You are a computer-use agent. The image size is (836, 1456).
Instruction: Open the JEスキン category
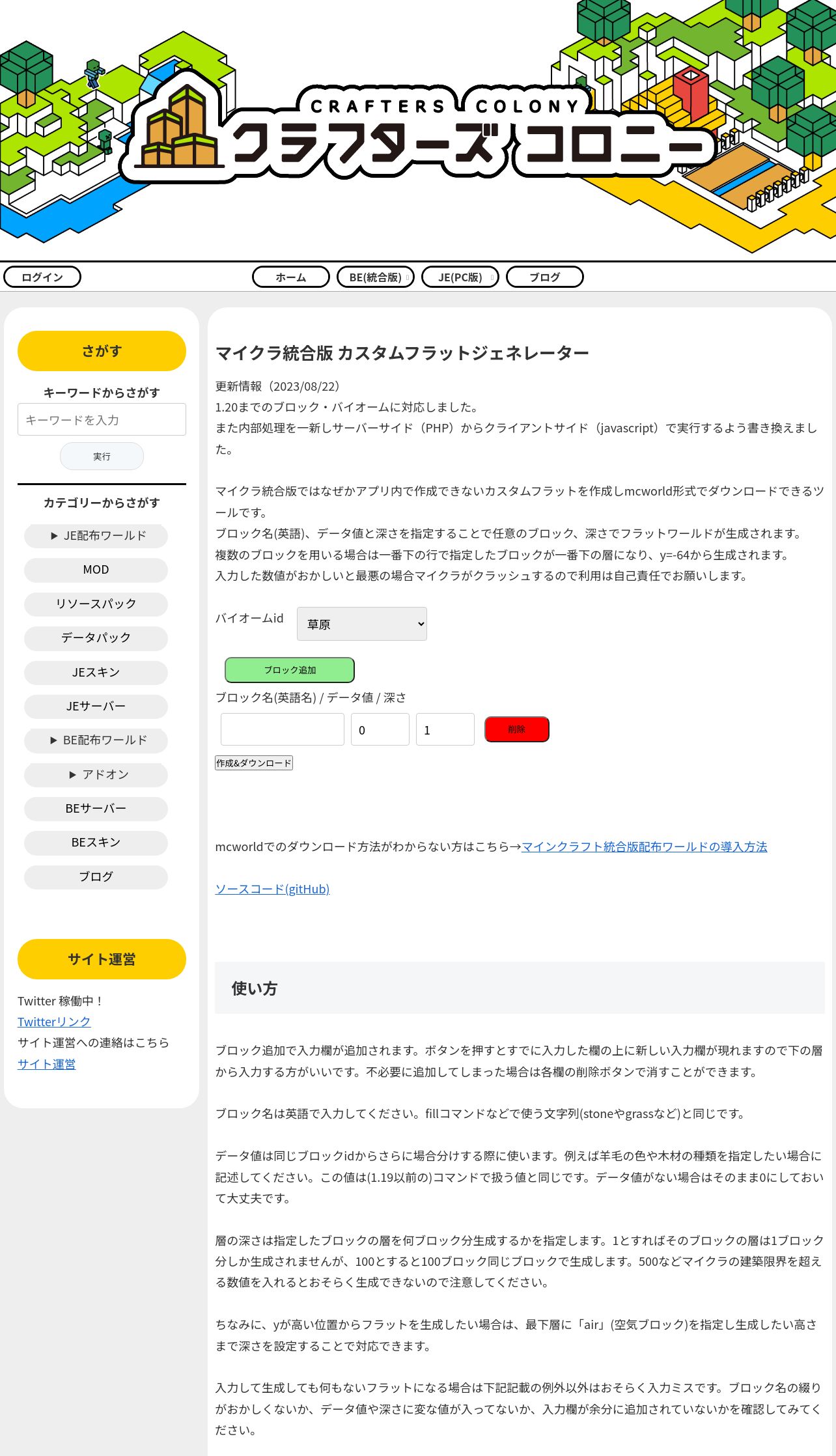pos(96,672)
